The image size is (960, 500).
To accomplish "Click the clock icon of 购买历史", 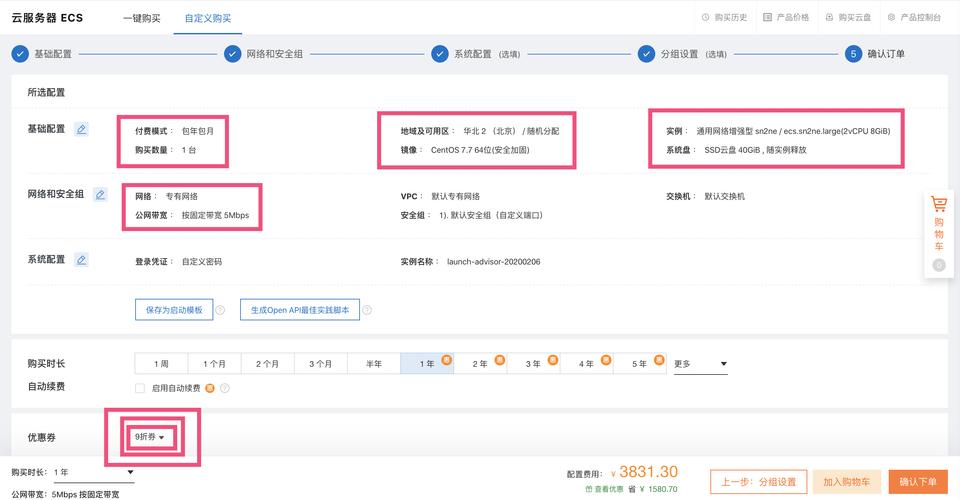I will point(705,17).
